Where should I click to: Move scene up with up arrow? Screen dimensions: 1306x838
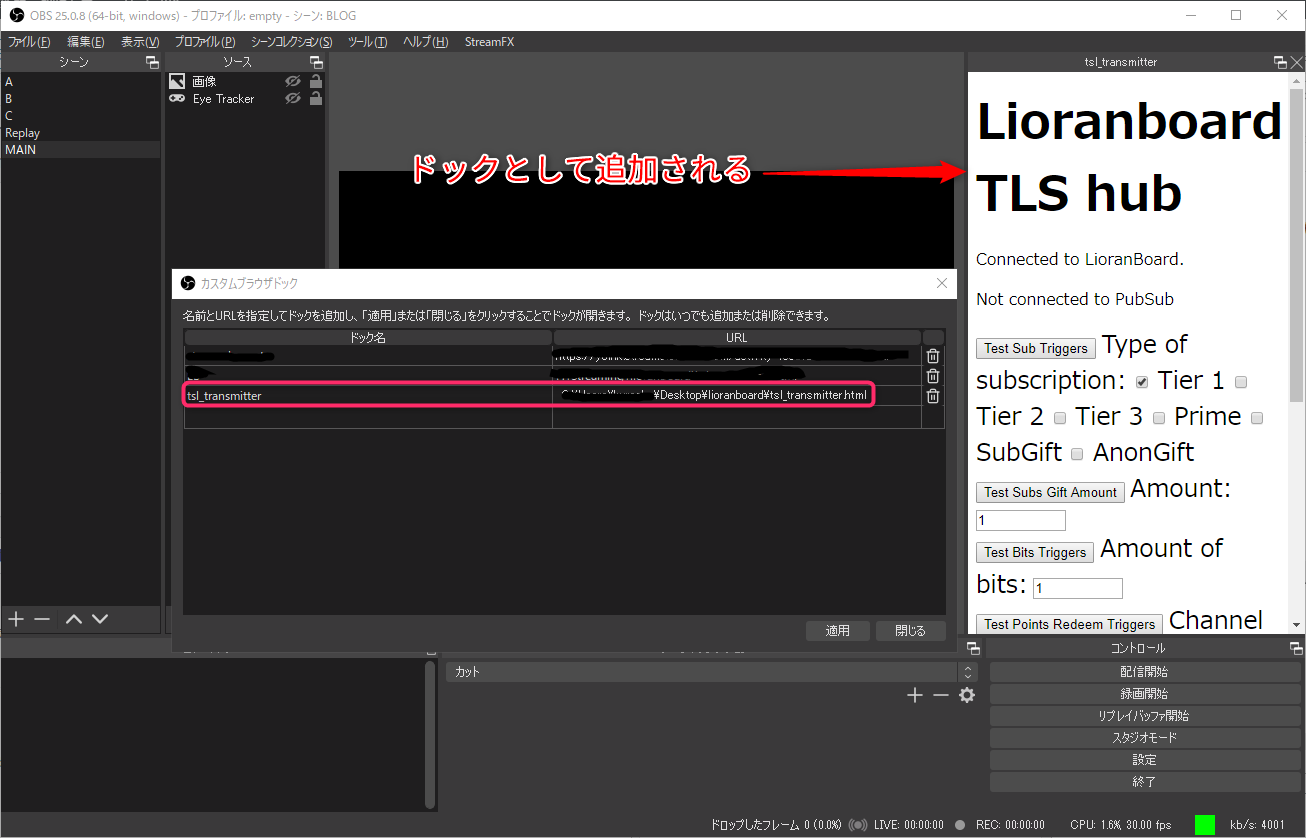74,619
